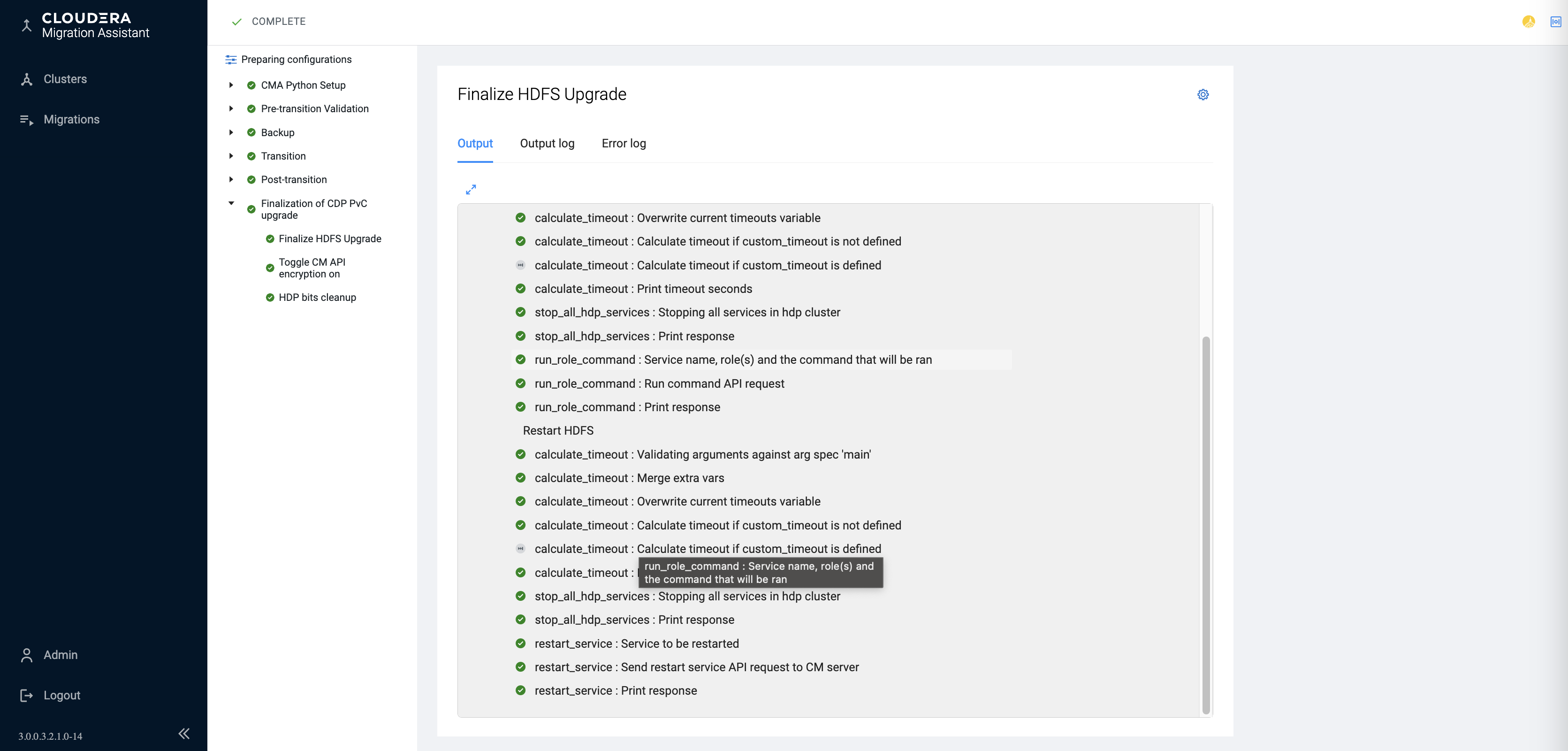This screenshot has width=1568, height=751.
Task: Click the 'run_role_command : Run command API request' entry
Action: pyautogui.click(x=659, y=384)
